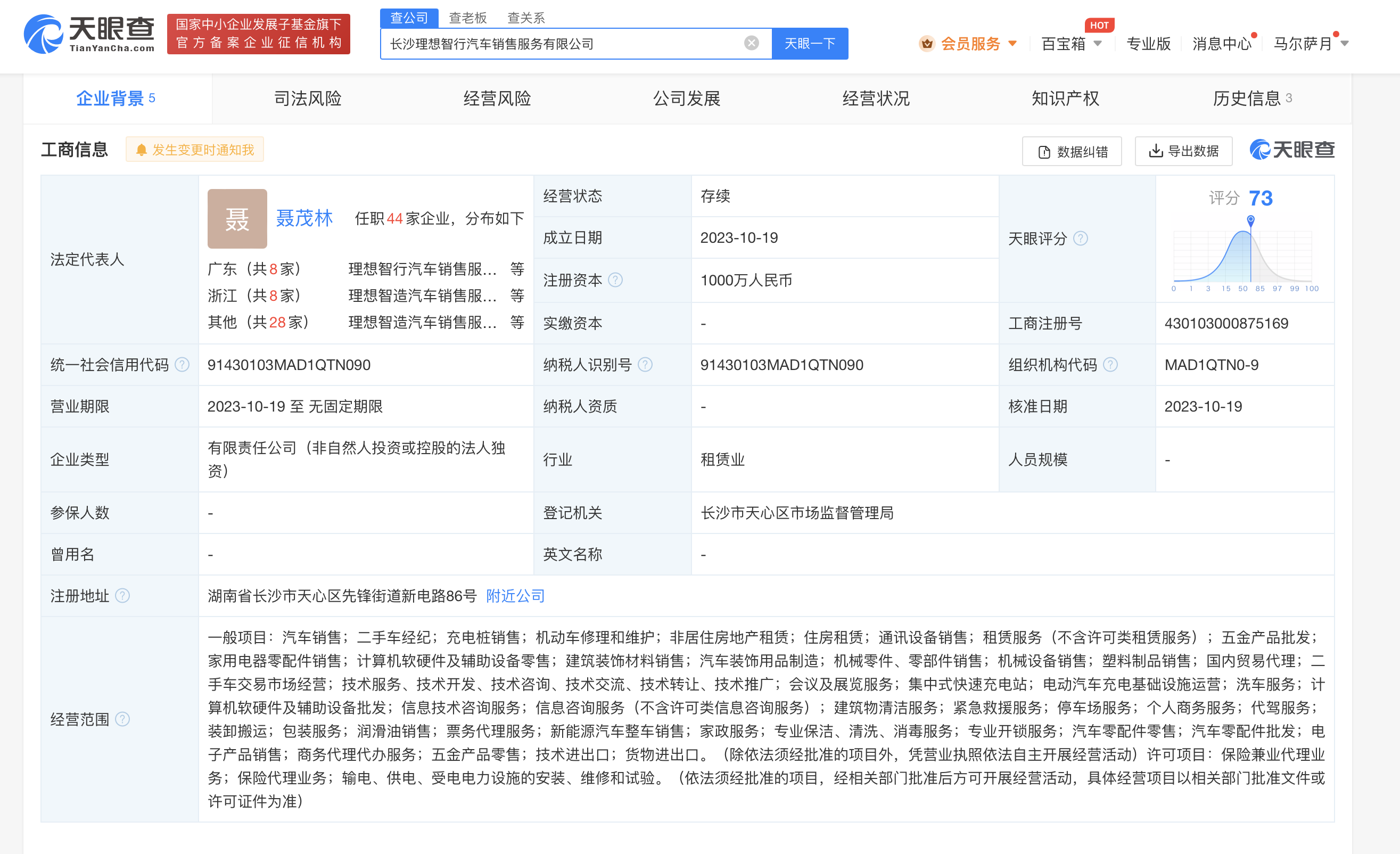
Task: Click the 天眼一下 search button
Action: (x=810, y=43)
